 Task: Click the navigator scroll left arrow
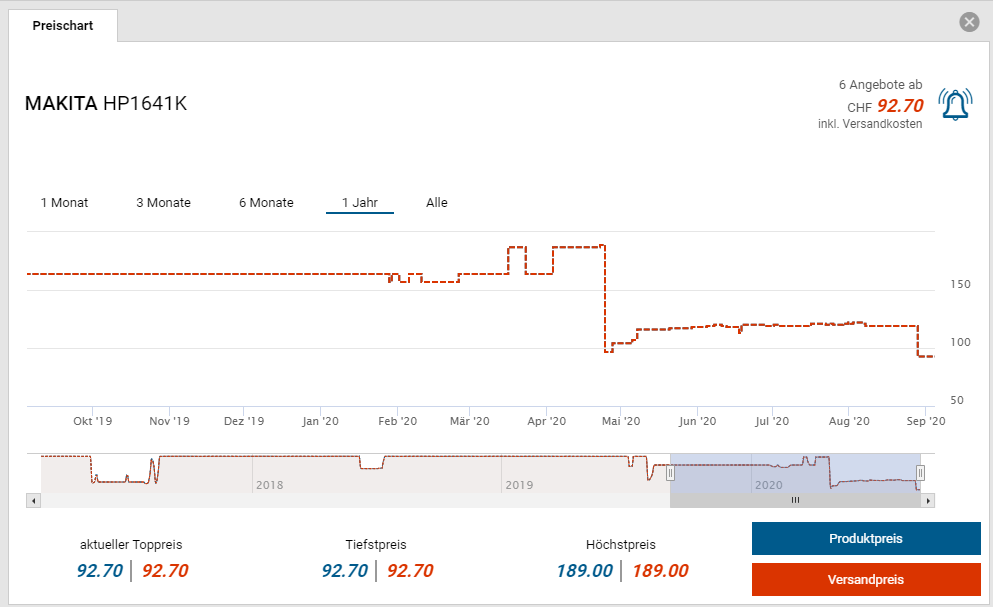coord(34,501)
